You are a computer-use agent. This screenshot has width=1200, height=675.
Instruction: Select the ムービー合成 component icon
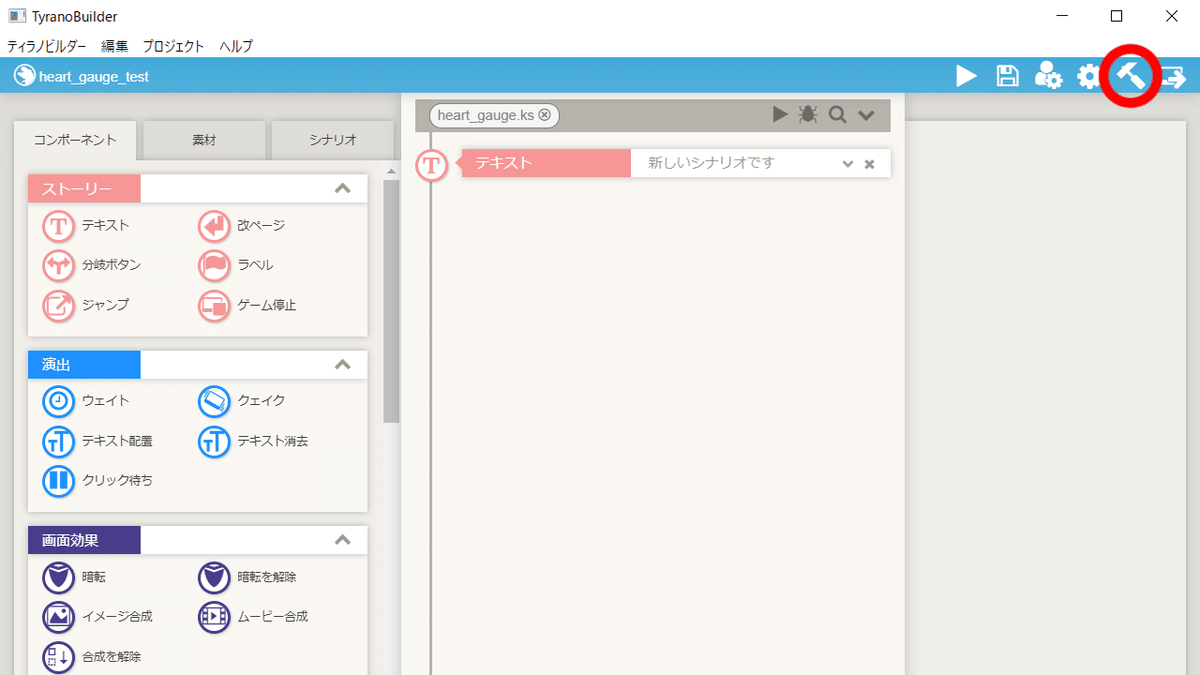pyautogui.click(x=214, y=617)
